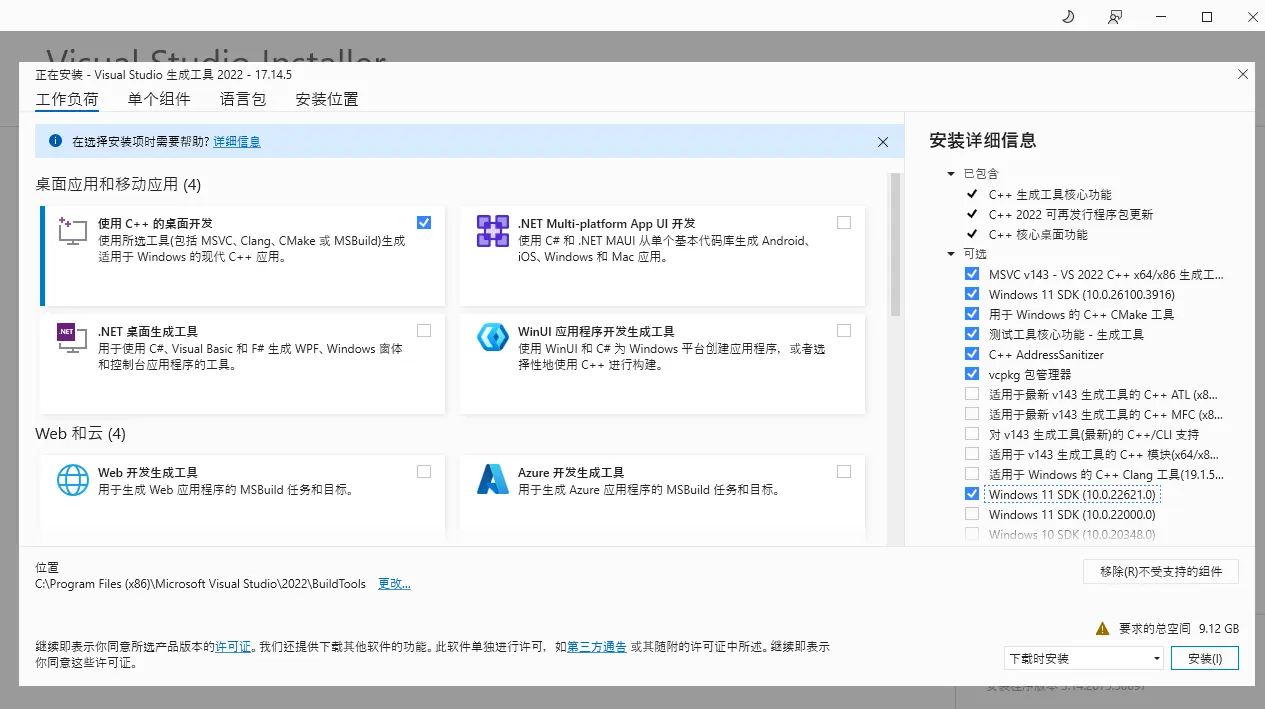This screenshot has height=709, width=1265.
Task: Open the feedback icon in the title bar
Action: pos(1115,16)
